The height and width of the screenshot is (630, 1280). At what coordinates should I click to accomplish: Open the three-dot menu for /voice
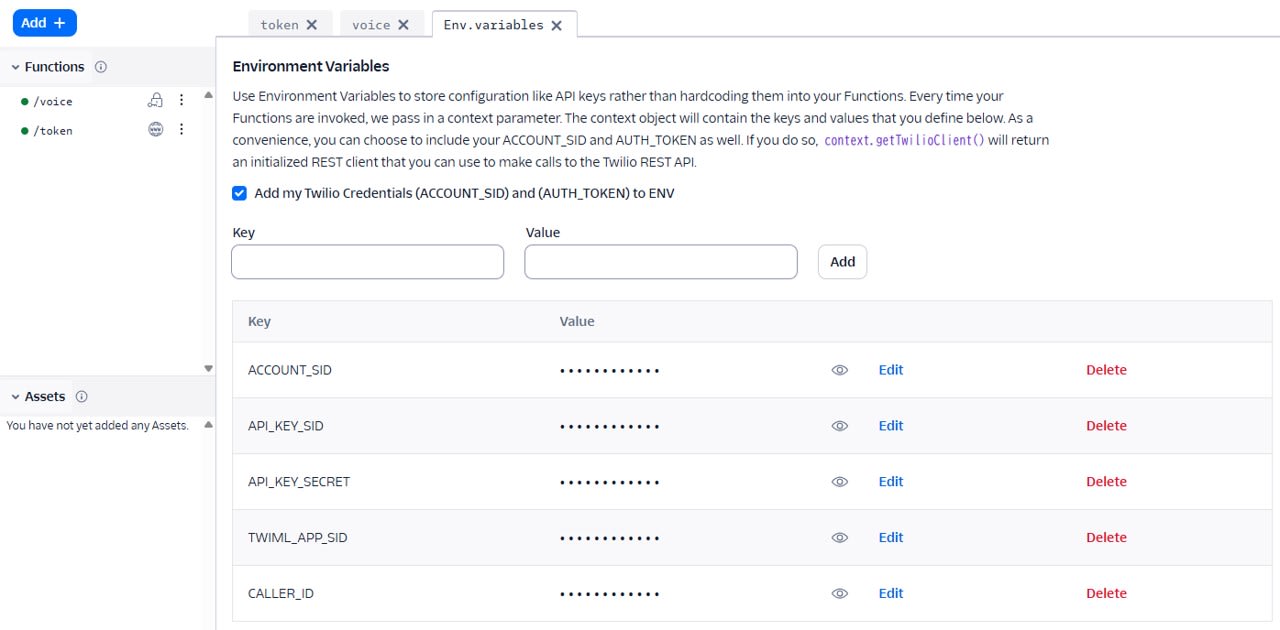182,100
